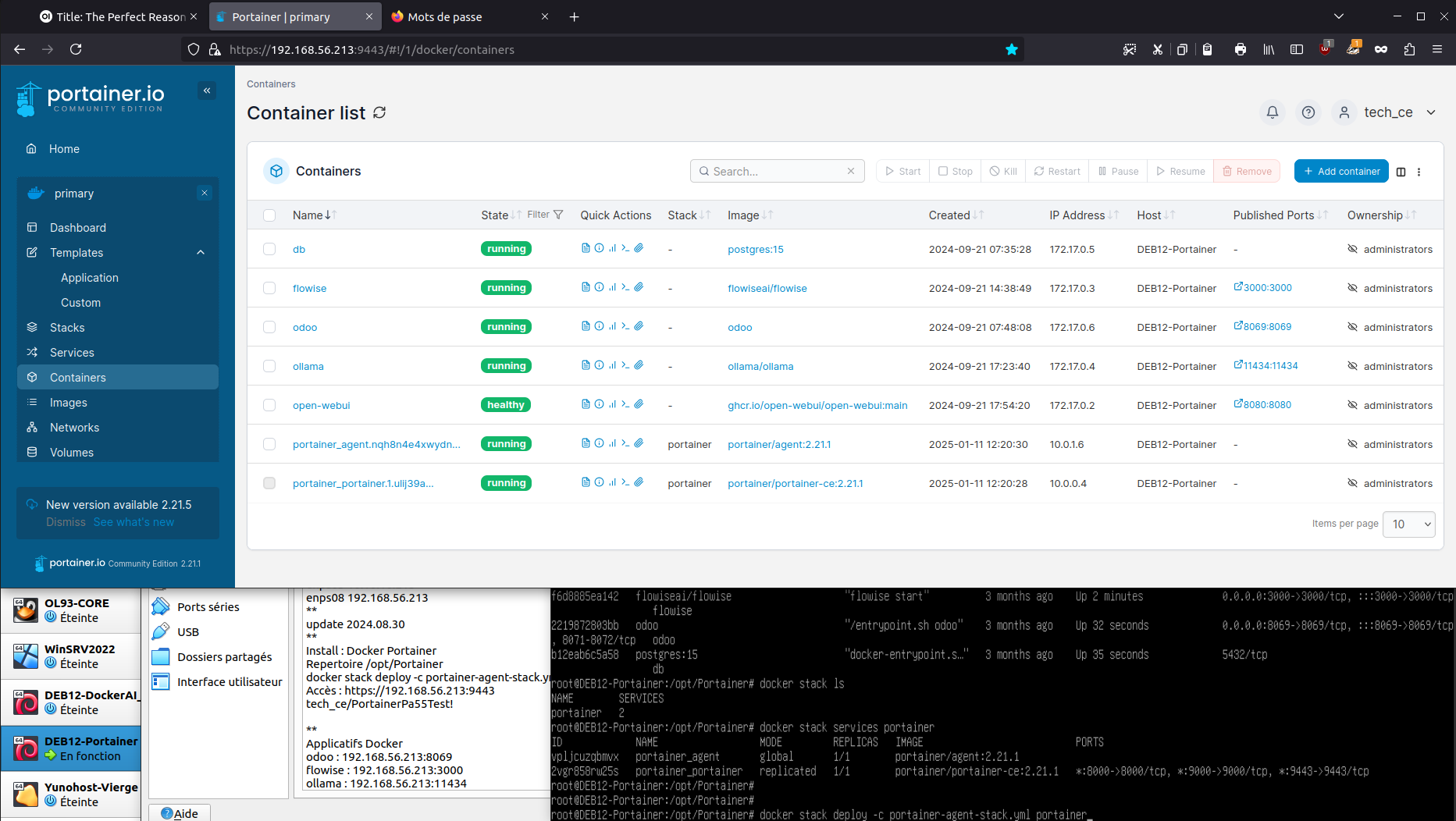Open published port 3000:3000 link
Viewport: 1456px width, 821px height.
[1262, 287]
